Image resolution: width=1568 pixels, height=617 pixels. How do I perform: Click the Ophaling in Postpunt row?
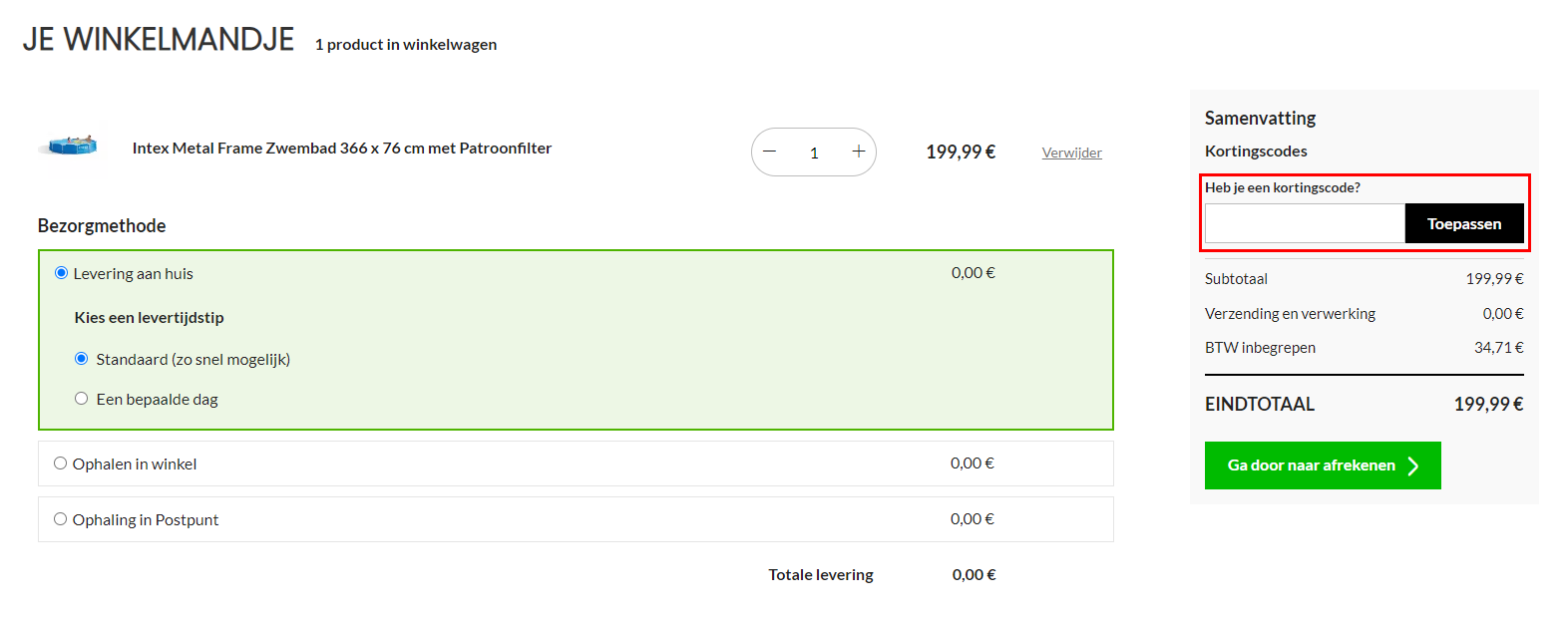(576, 519)
